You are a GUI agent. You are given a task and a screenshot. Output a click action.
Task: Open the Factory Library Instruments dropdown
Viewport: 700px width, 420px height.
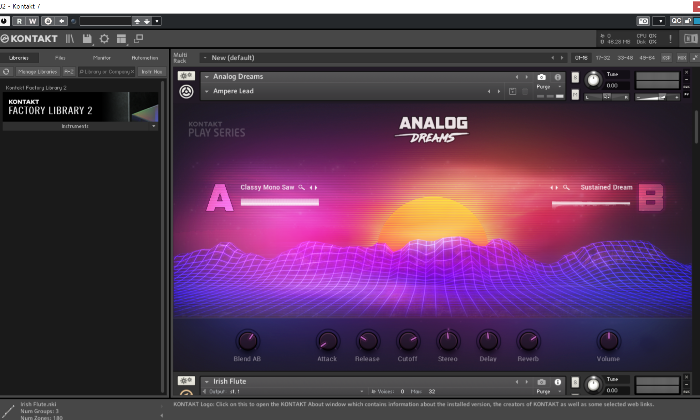tap(154, 126)
